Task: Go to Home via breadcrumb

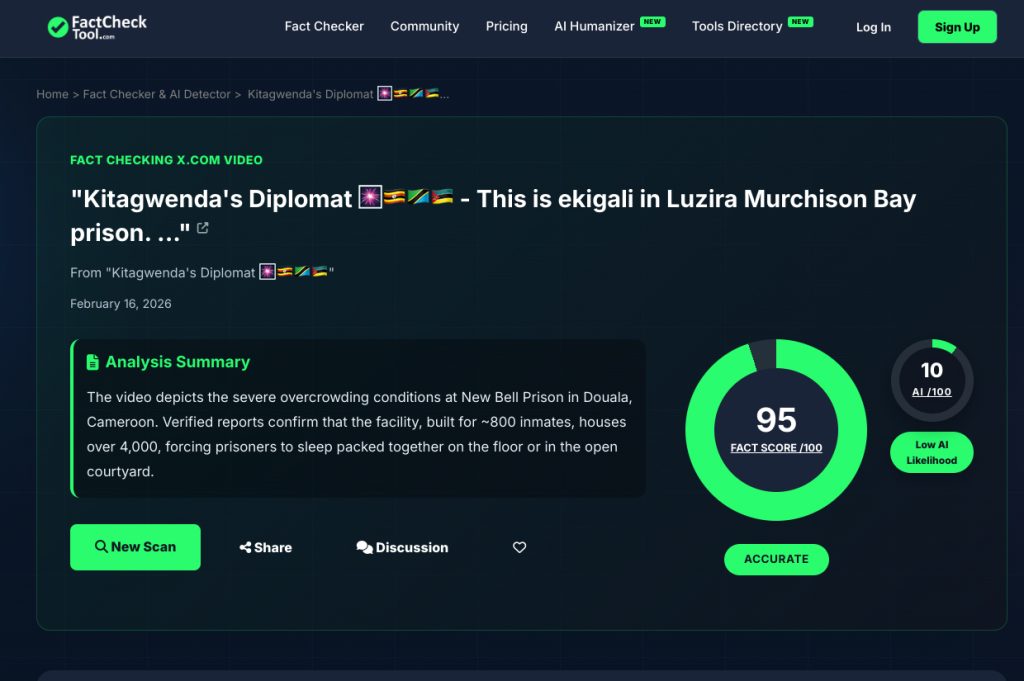Action: point(52,94)
